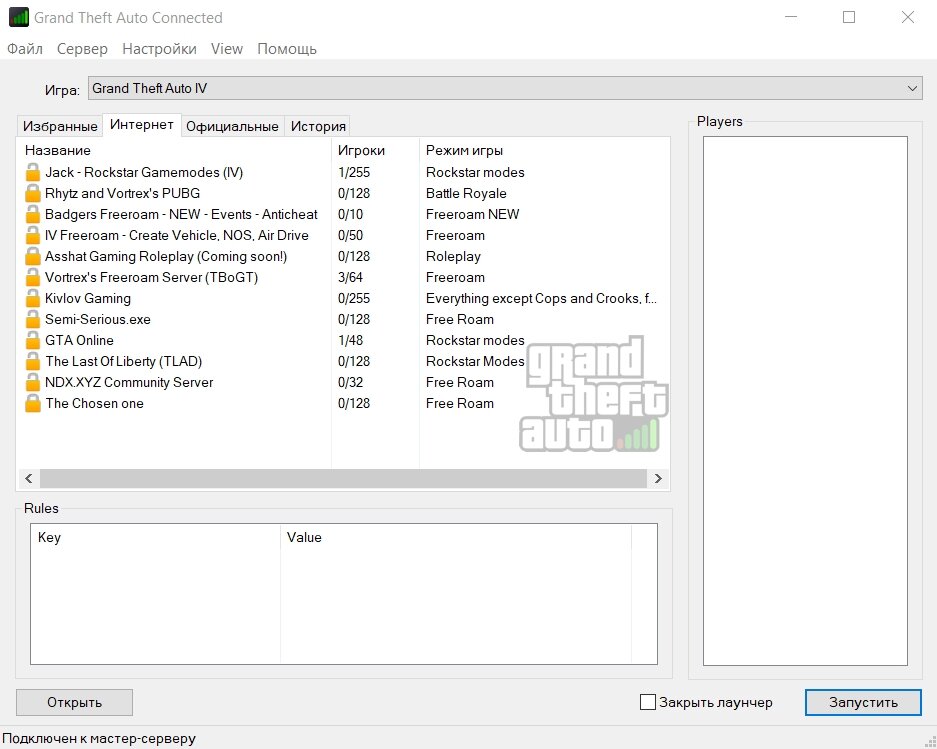Click player count '1/48' of GTA Online
Viewport: 937px width, 749px height.
click(350, 340)
